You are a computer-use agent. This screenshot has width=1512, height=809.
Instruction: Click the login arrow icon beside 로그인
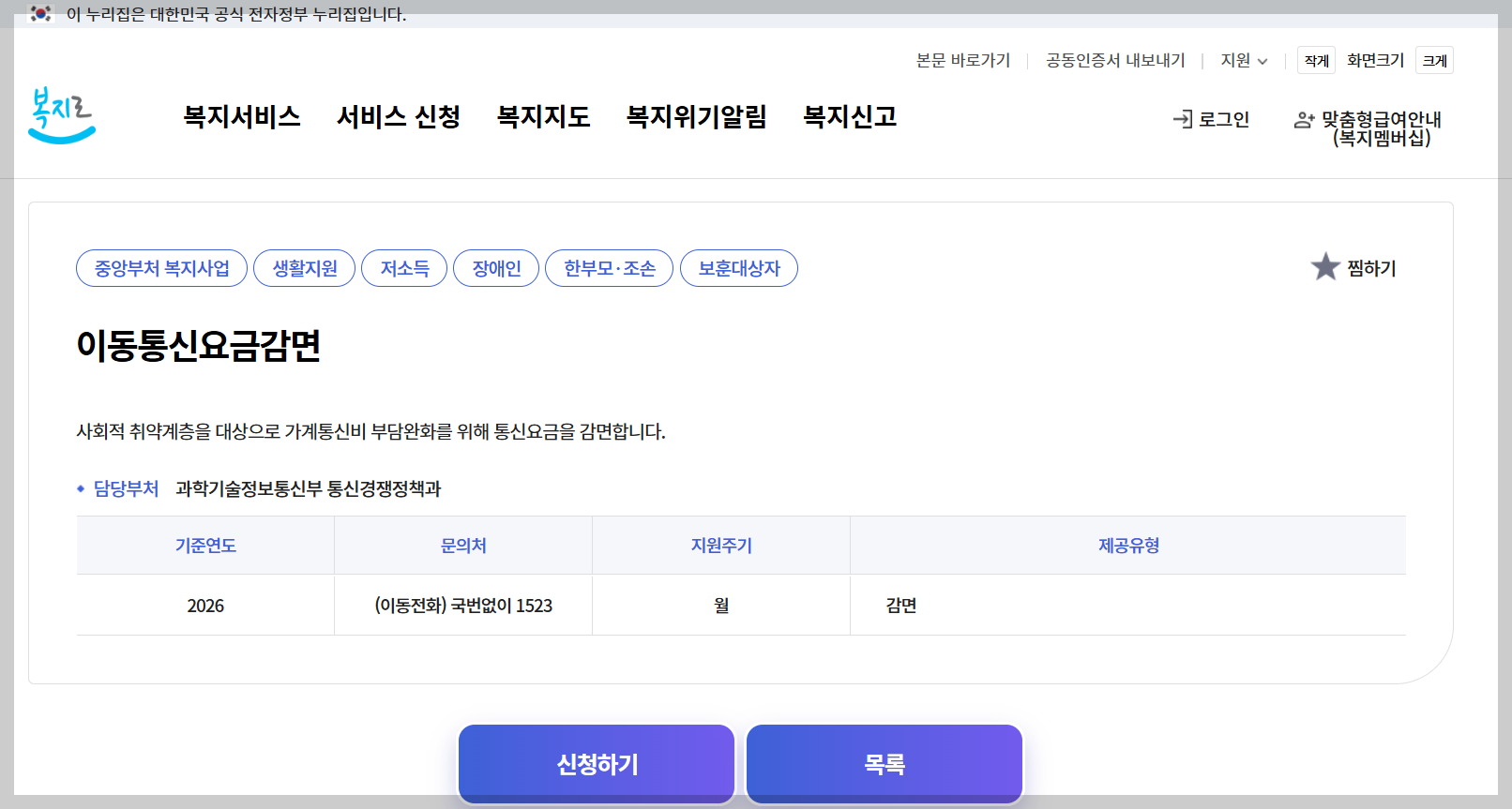[x=1183, y=119]
